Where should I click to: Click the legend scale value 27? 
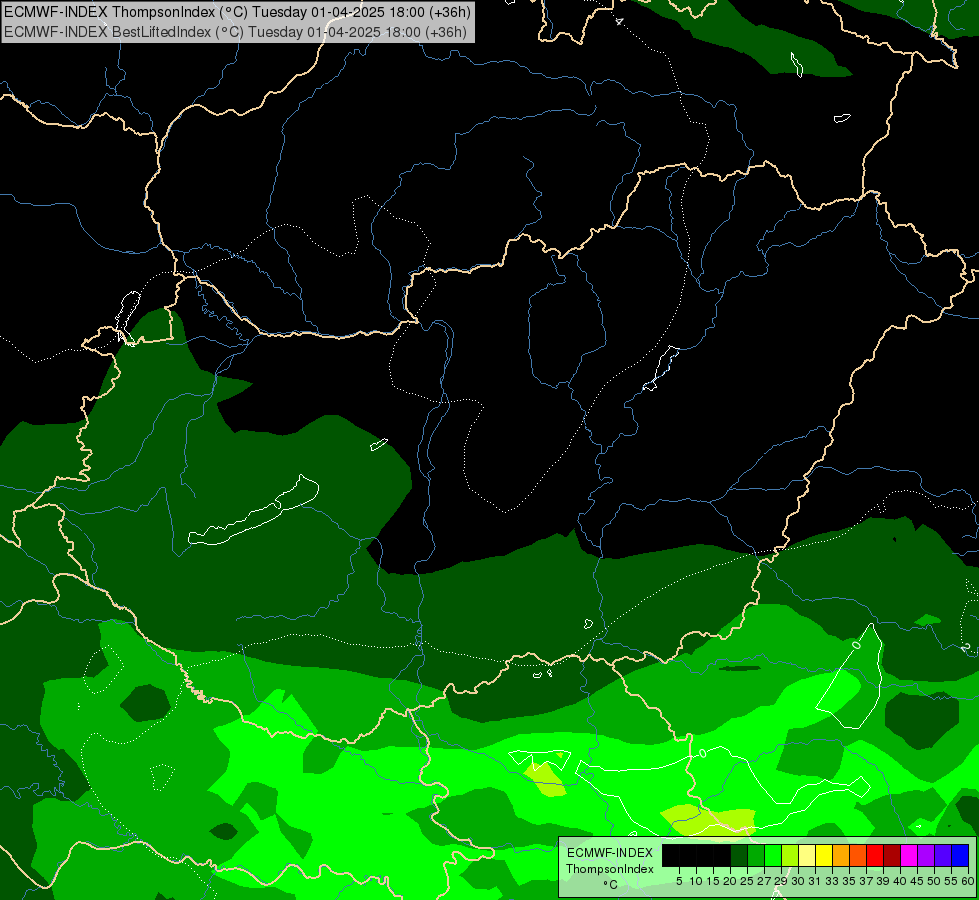764,881
